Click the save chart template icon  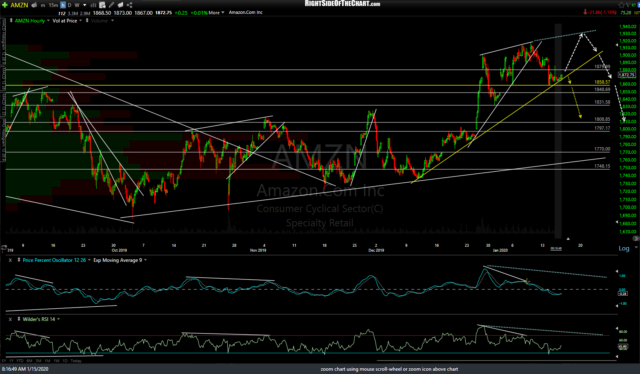[x=102, y=5]
